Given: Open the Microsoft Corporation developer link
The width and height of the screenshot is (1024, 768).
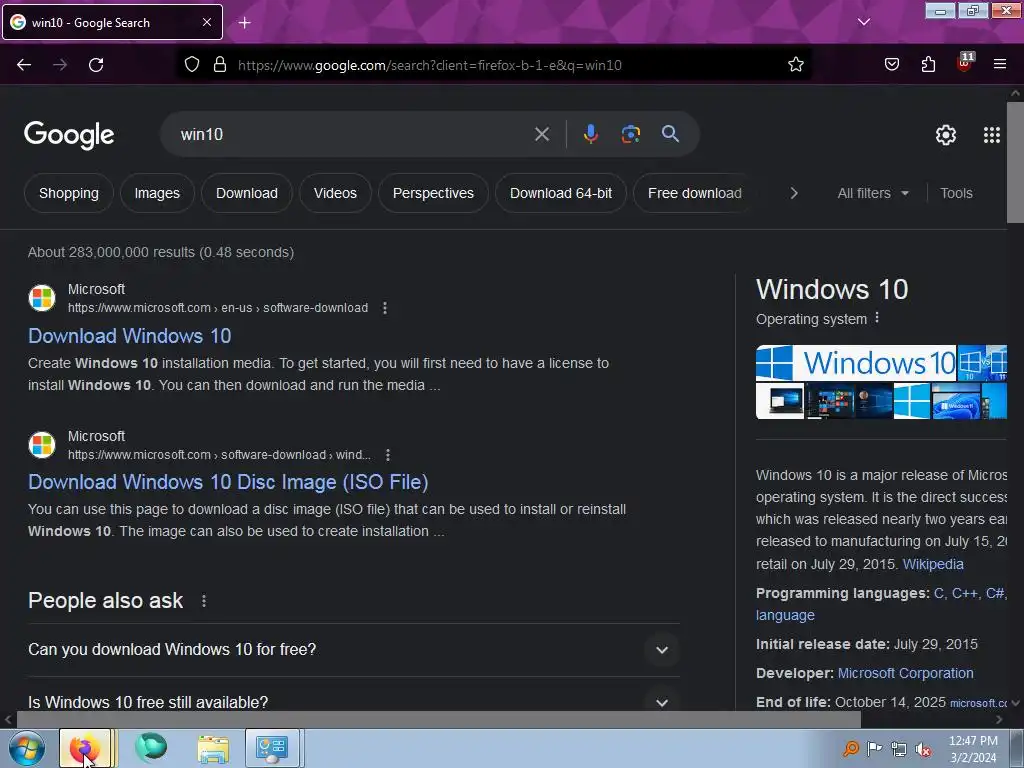Looking at the screenshot, I should 905,673.
